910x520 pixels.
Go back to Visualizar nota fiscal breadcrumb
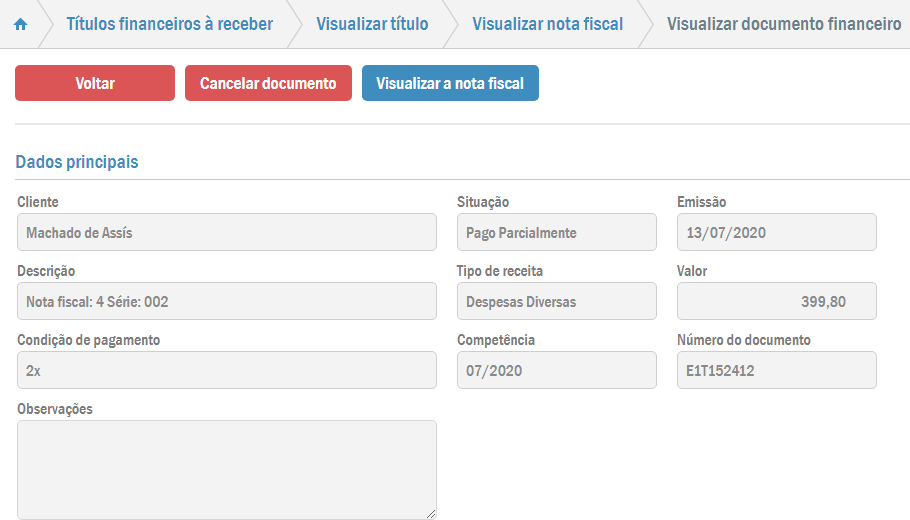547,24
